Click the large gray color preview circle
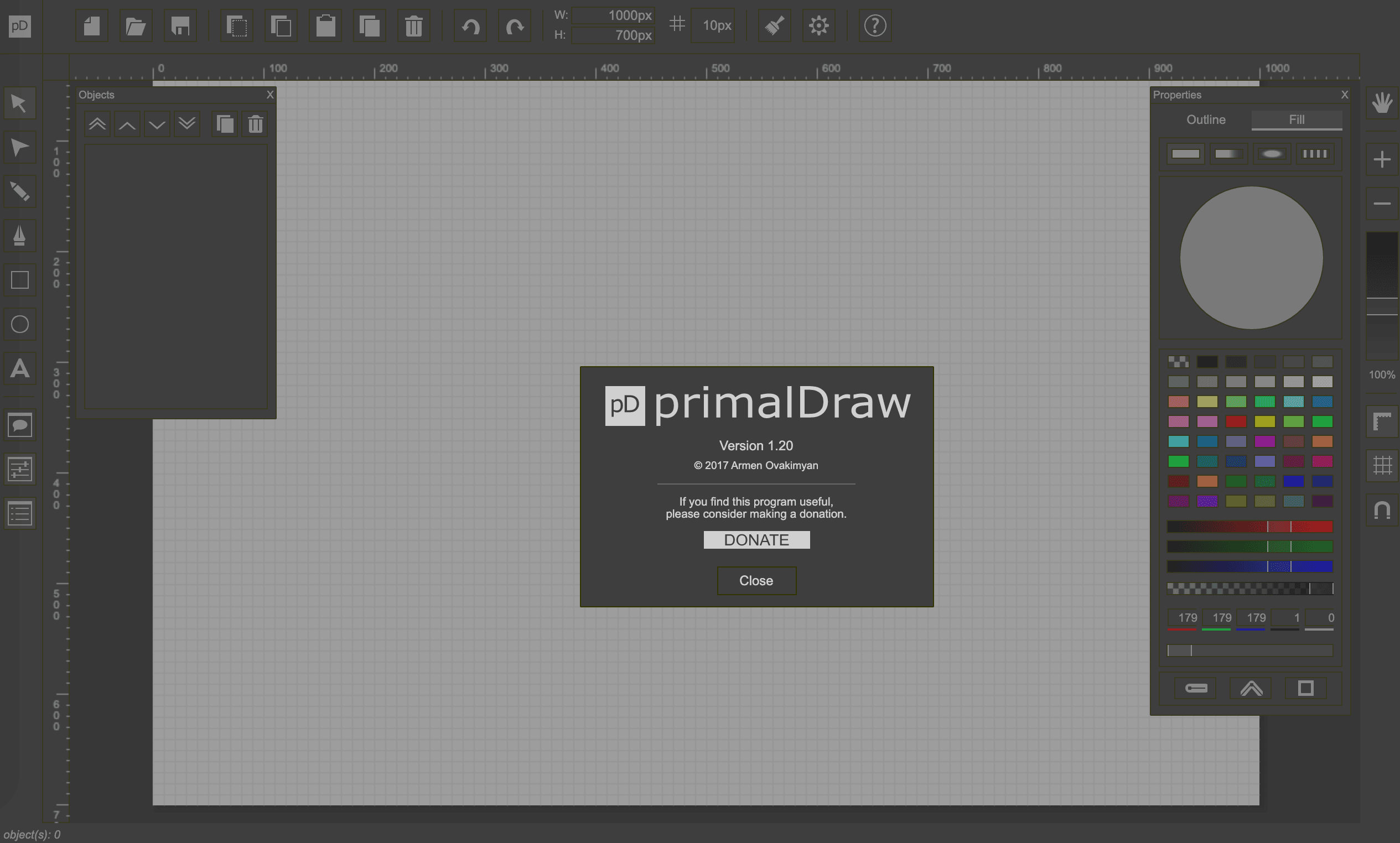The height and width of the screenshot is (843, 1400). click(1251, 258)
